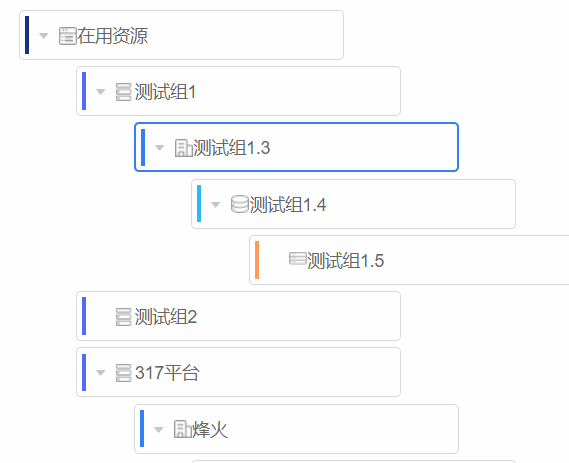
Task: Click the database cylinder icon beside 测试组1.4
Action: pos(240,204)
